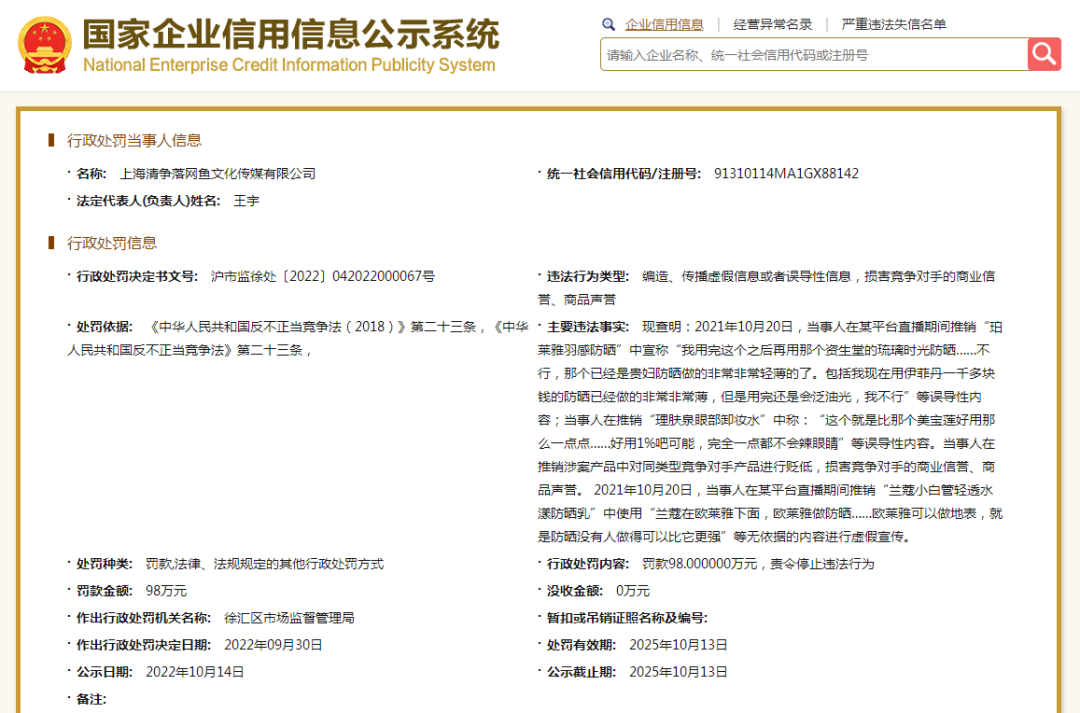Click the credit code 91310114MA1GX88142
Screen dimensions: 1080x713
pyautogui.click(x=786, y=173)
